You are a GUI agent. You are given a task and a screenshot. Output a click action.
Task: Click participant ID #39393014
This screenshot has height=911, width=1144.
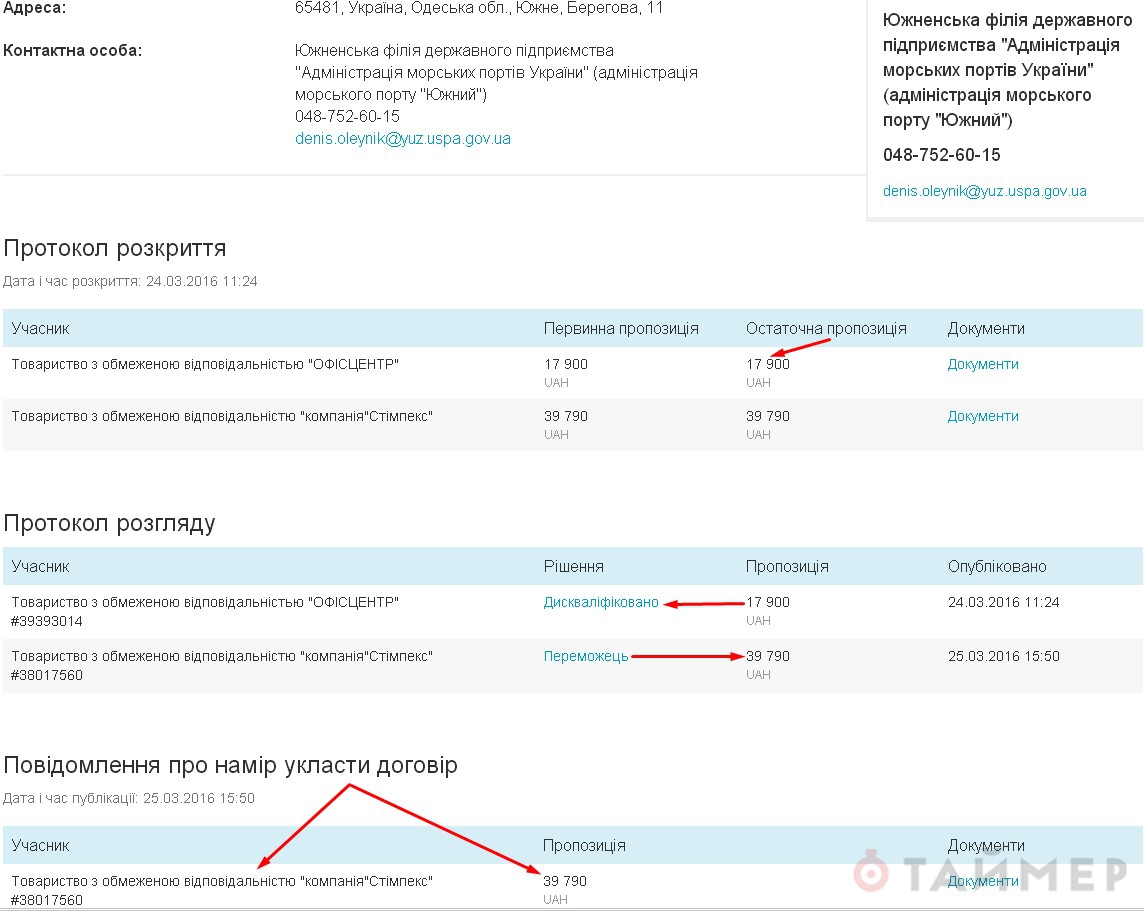point(47,621)
